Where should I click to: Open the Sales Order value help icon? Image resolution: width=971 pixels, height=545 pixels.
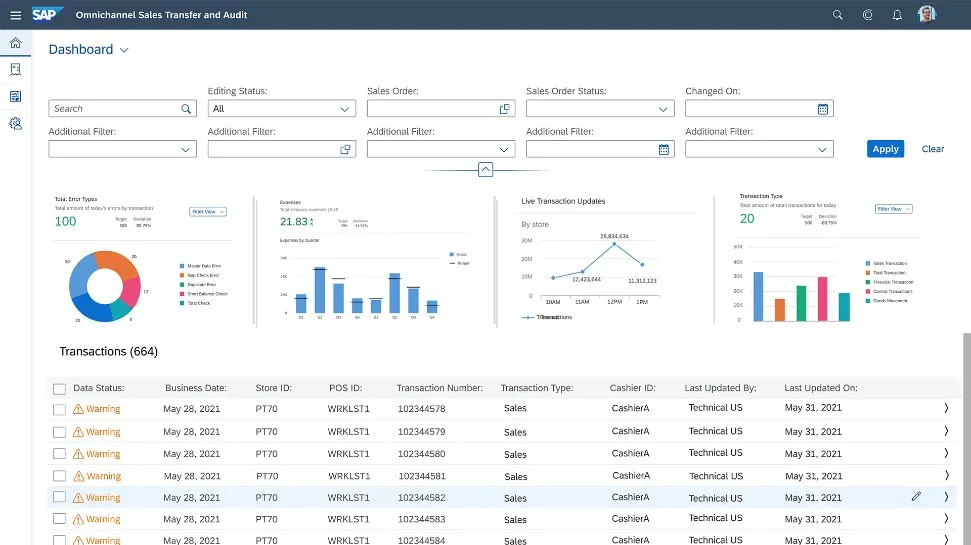point(505,109)
